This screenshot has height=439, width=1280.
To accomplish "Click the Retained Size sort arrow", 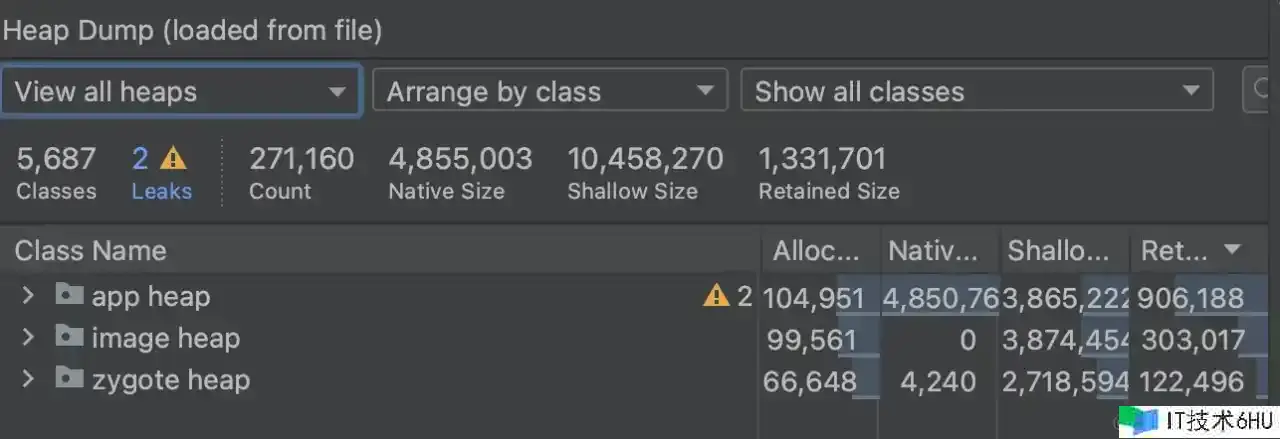I will 1232,250.
